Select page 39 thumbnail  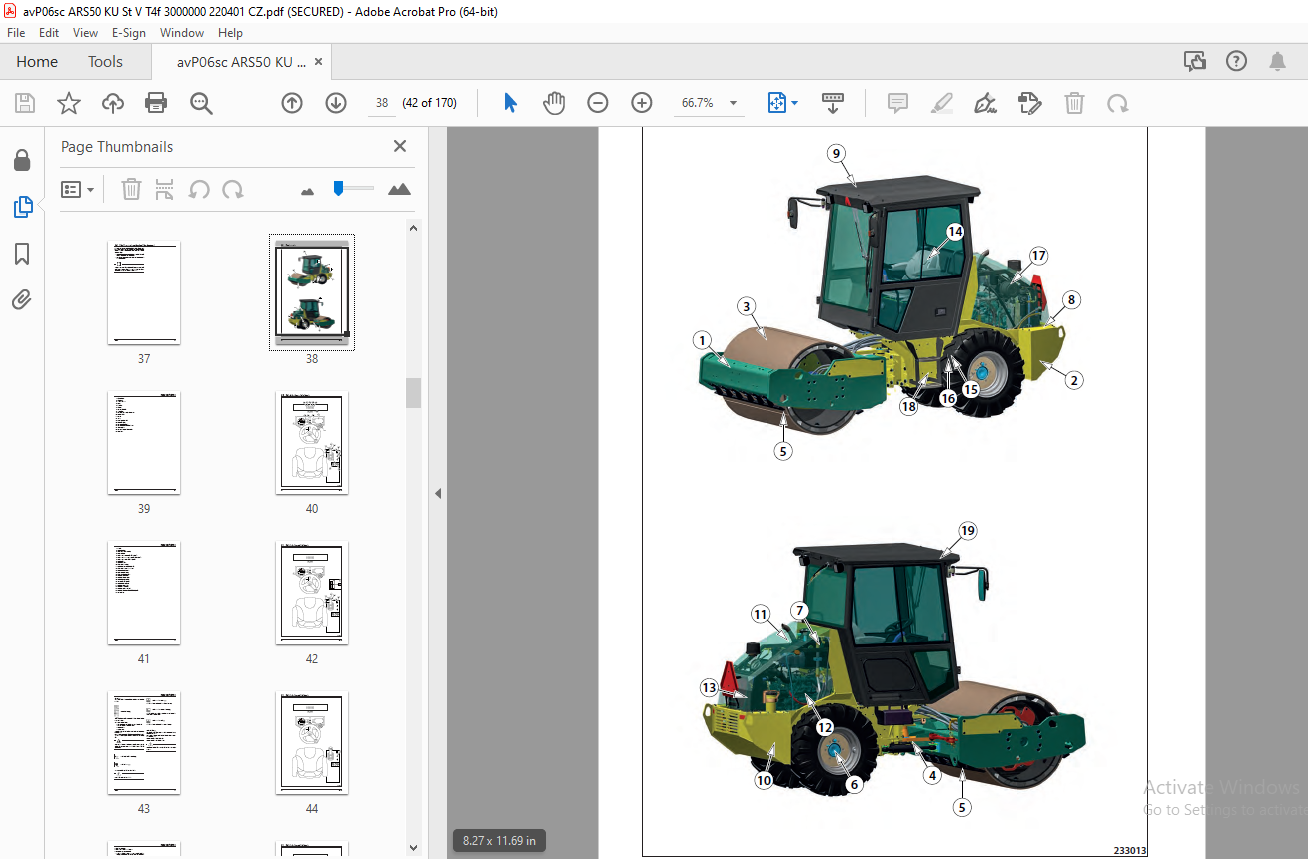coord(144,443)
